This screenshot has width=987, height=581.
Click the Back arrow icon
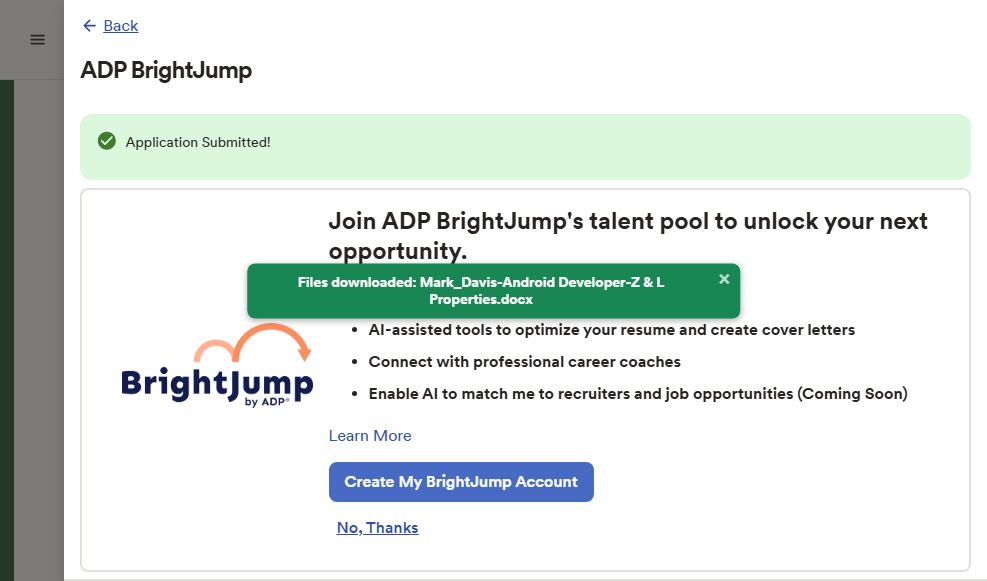point(90,26)
